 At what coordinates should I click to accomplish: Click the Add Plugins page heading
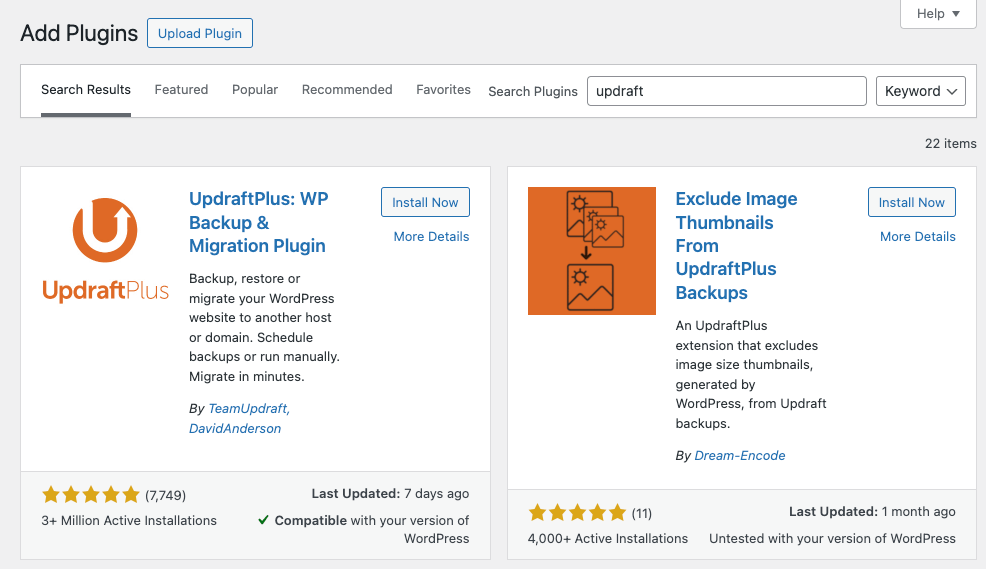point(79,33)
